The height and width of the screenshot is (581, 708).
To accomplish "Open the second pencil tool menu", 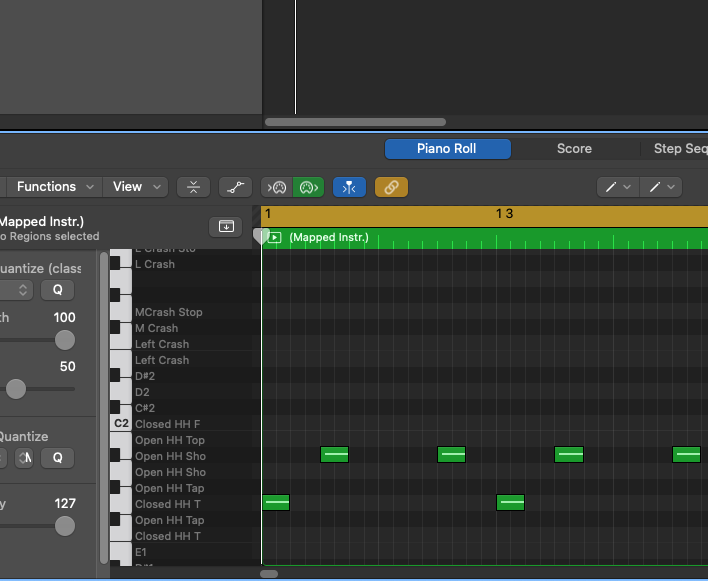I will coord(661,187).
